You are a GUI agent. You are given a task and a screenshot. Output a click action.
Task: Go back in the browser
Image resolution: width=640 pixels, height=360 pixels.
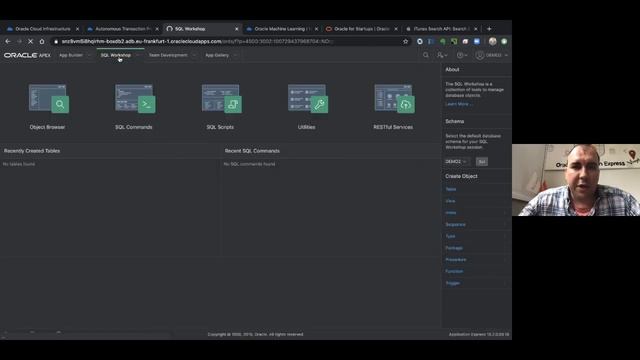coord(8,41)
